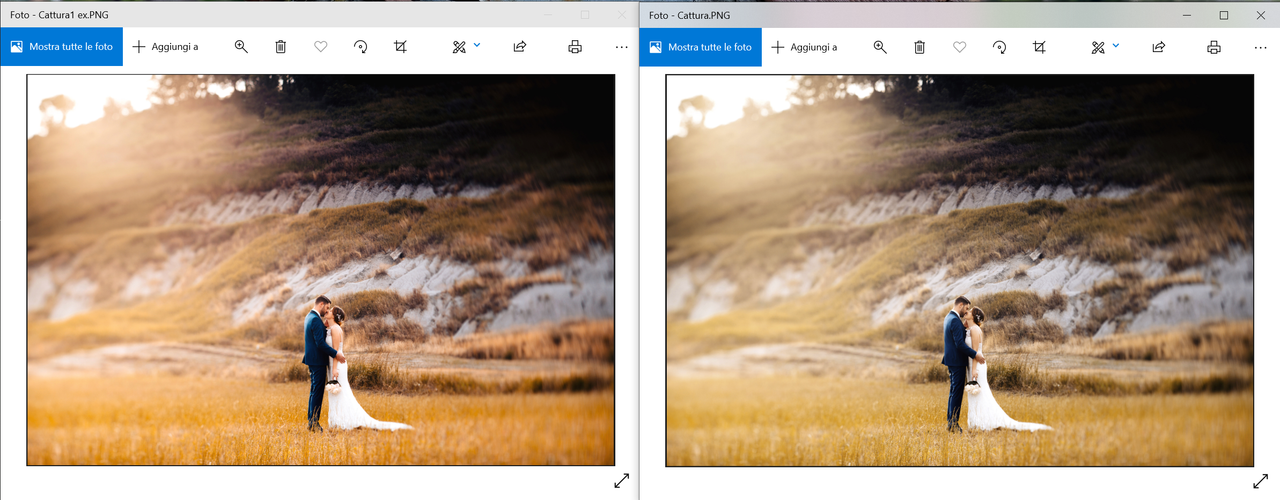The image size is (1280, 500).
Task: Click the wedding photo in Cattura1 ex window
Action: [x=320, y=270]
